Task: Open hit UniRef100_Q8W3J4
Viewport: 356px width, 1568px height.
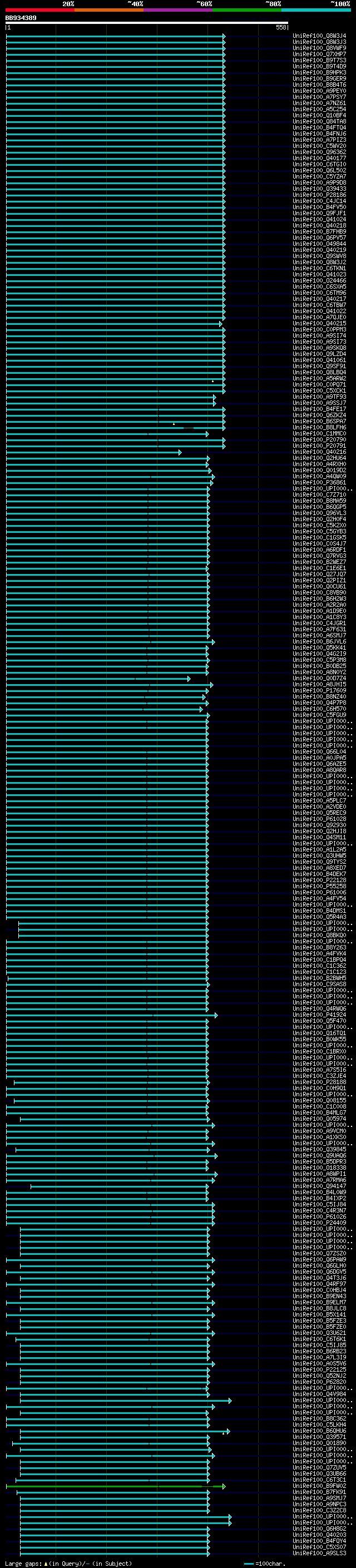Action: pos(319,37)
